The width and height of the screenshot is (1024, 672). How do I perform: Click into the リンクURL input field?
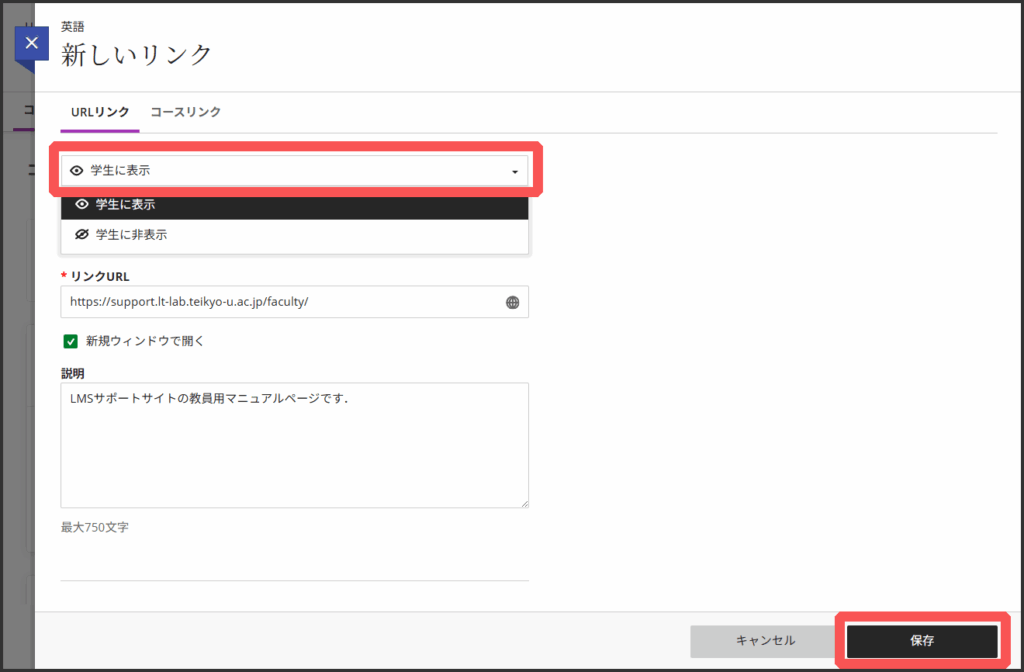click(280, 302)
